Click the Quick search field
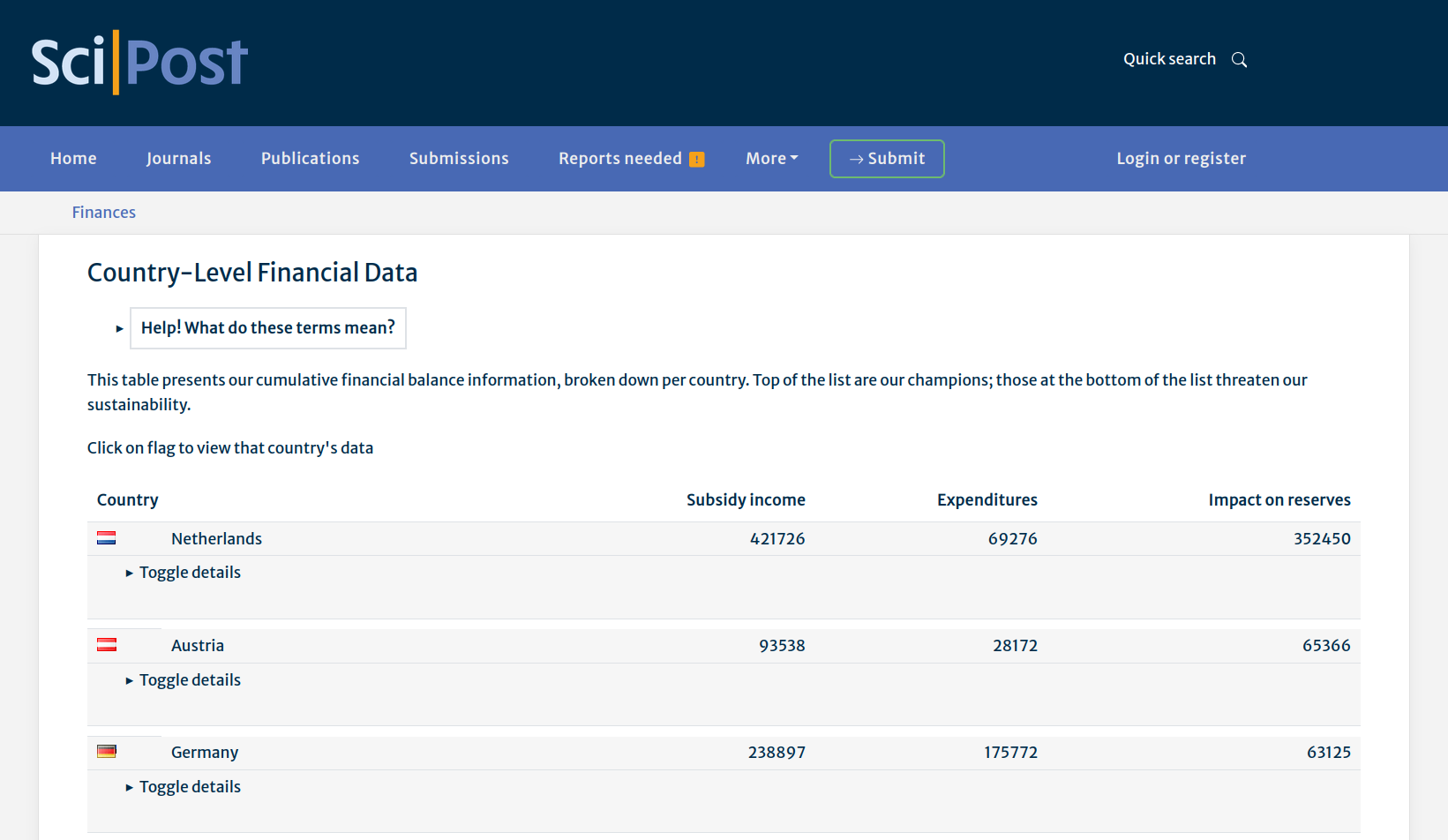1448x840 pixels. point(1169,59)
